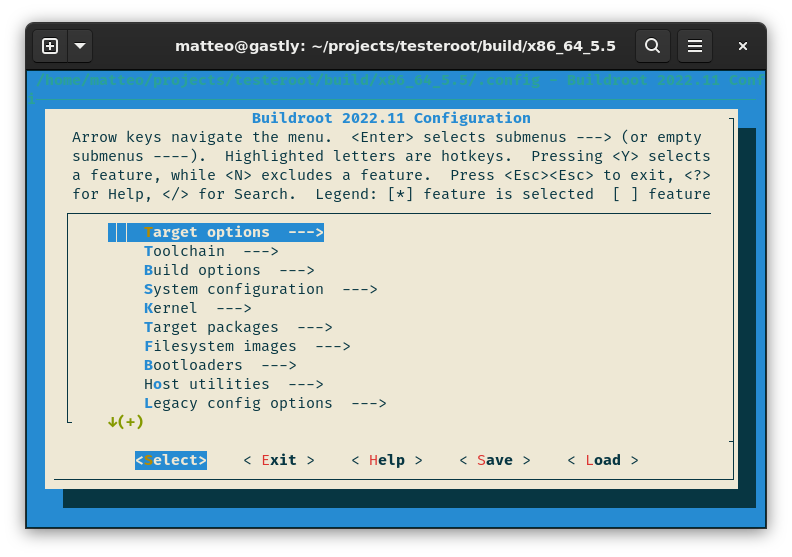792x557 pixels.
Task: Click the Exit button
Action: 279,460
